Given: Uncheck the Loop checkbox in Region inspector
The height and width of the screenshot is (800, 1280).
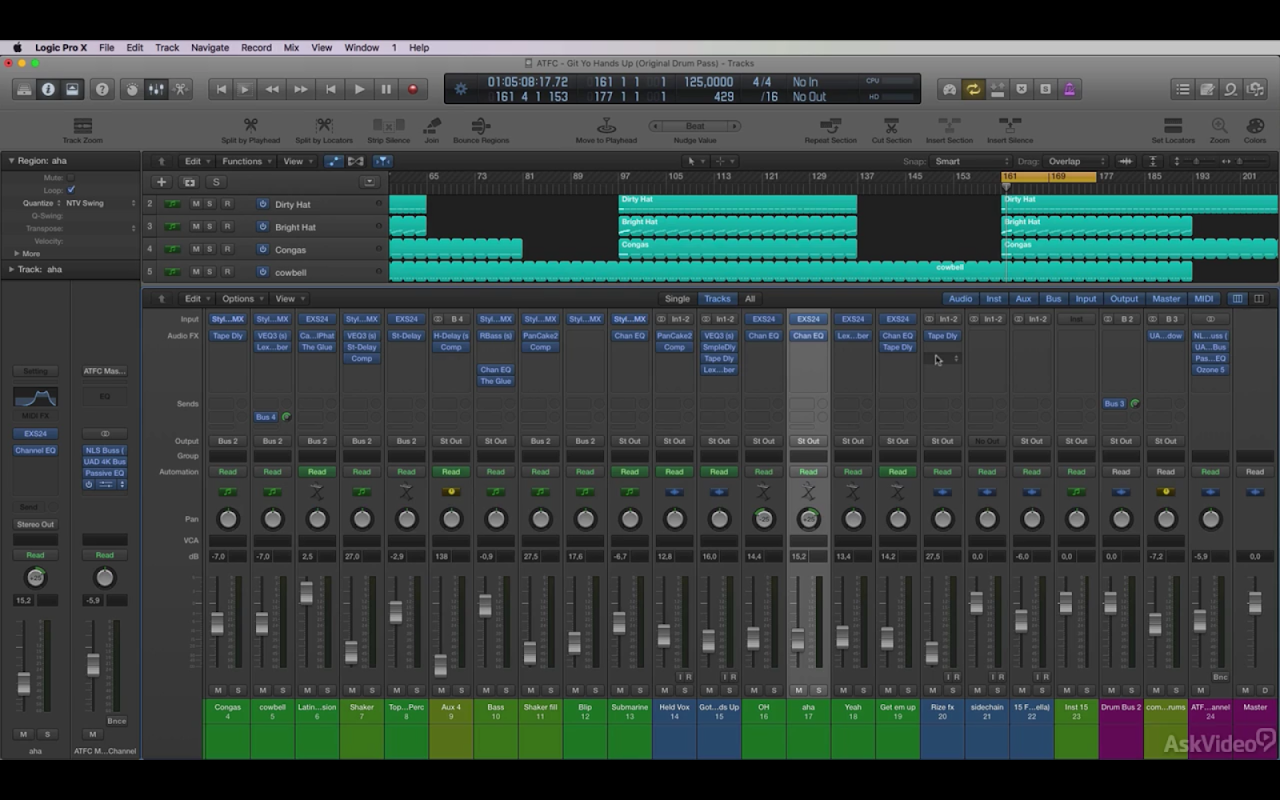Looking at the screenshot, I should (71, 190).
